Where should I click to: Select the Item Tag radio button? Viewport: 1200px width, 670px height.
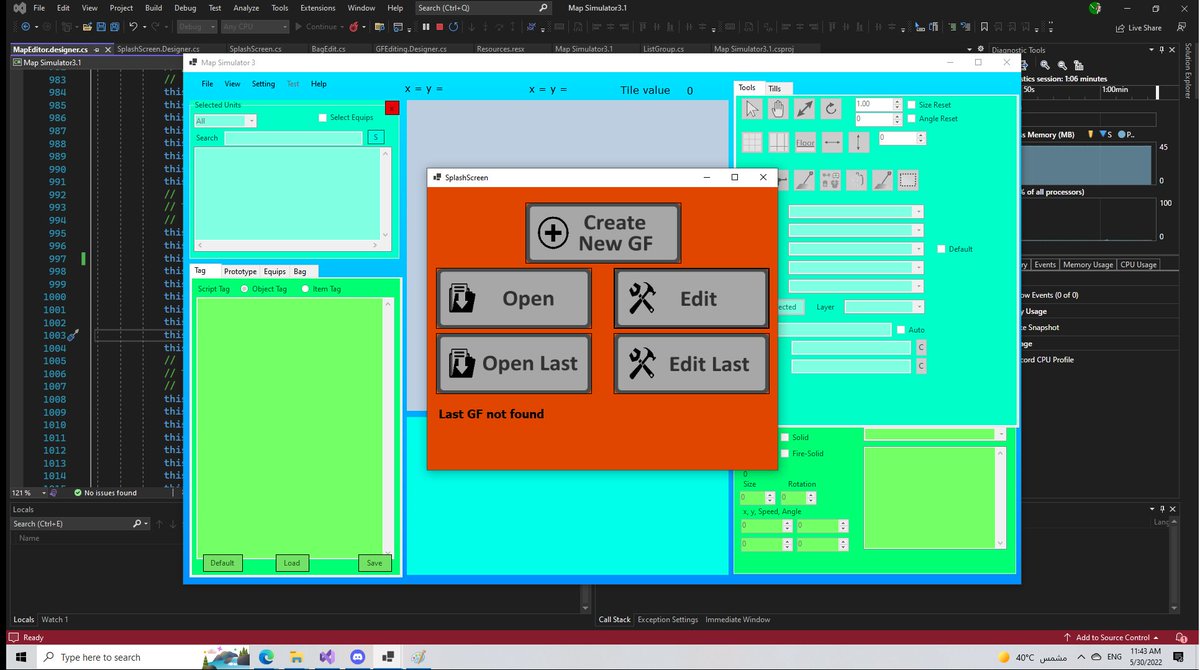click(x=306, y=289)
